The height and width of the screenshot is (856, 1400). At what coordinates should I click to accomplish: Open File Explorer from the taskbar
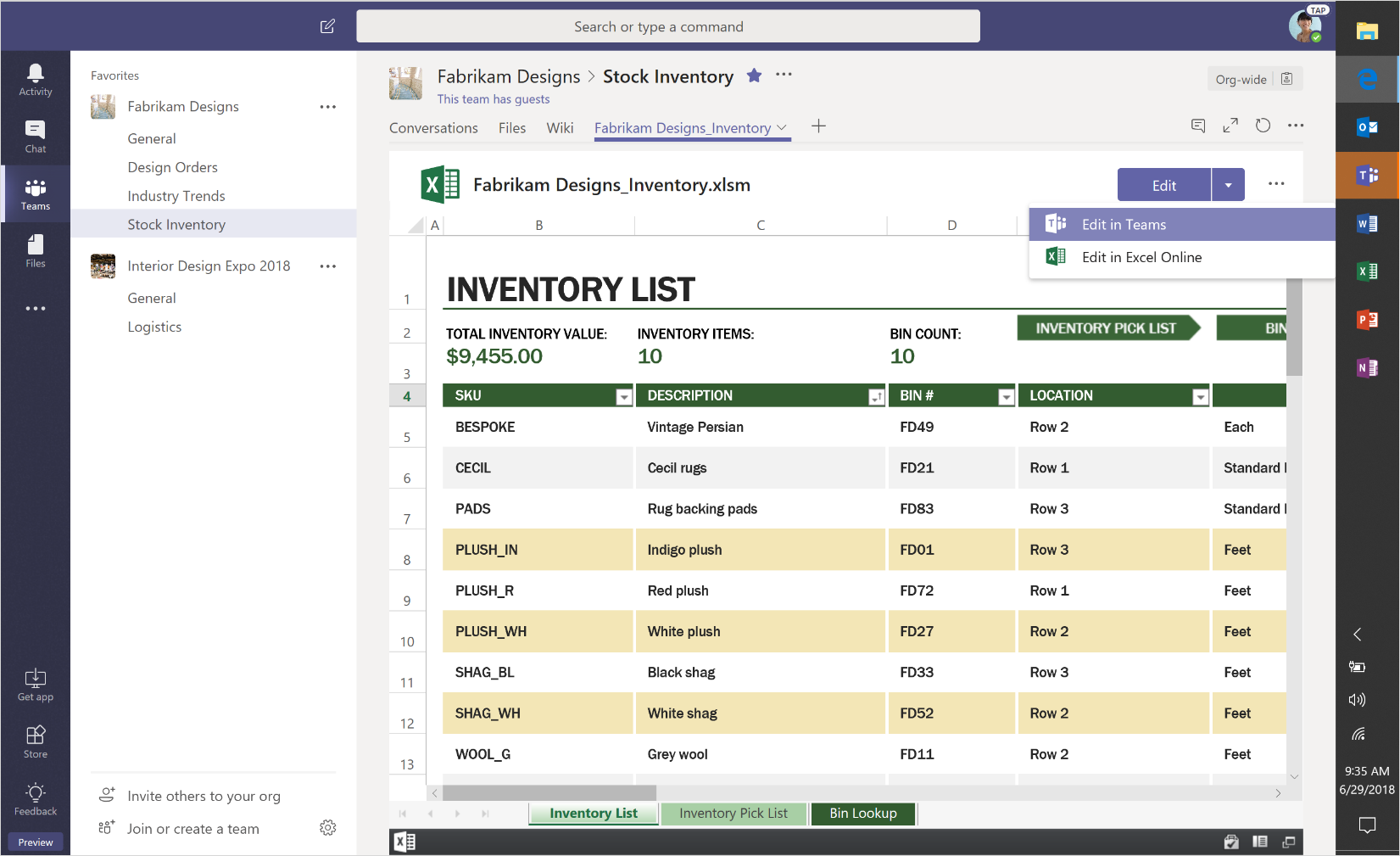point(1367,31)
